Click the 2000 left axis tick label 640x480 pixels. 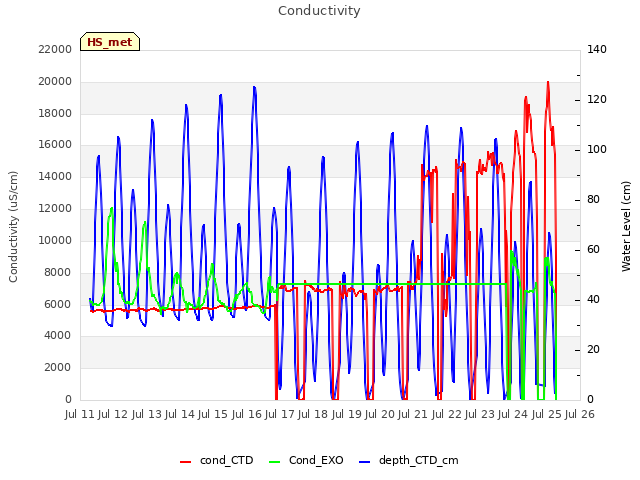coord(58,368)
